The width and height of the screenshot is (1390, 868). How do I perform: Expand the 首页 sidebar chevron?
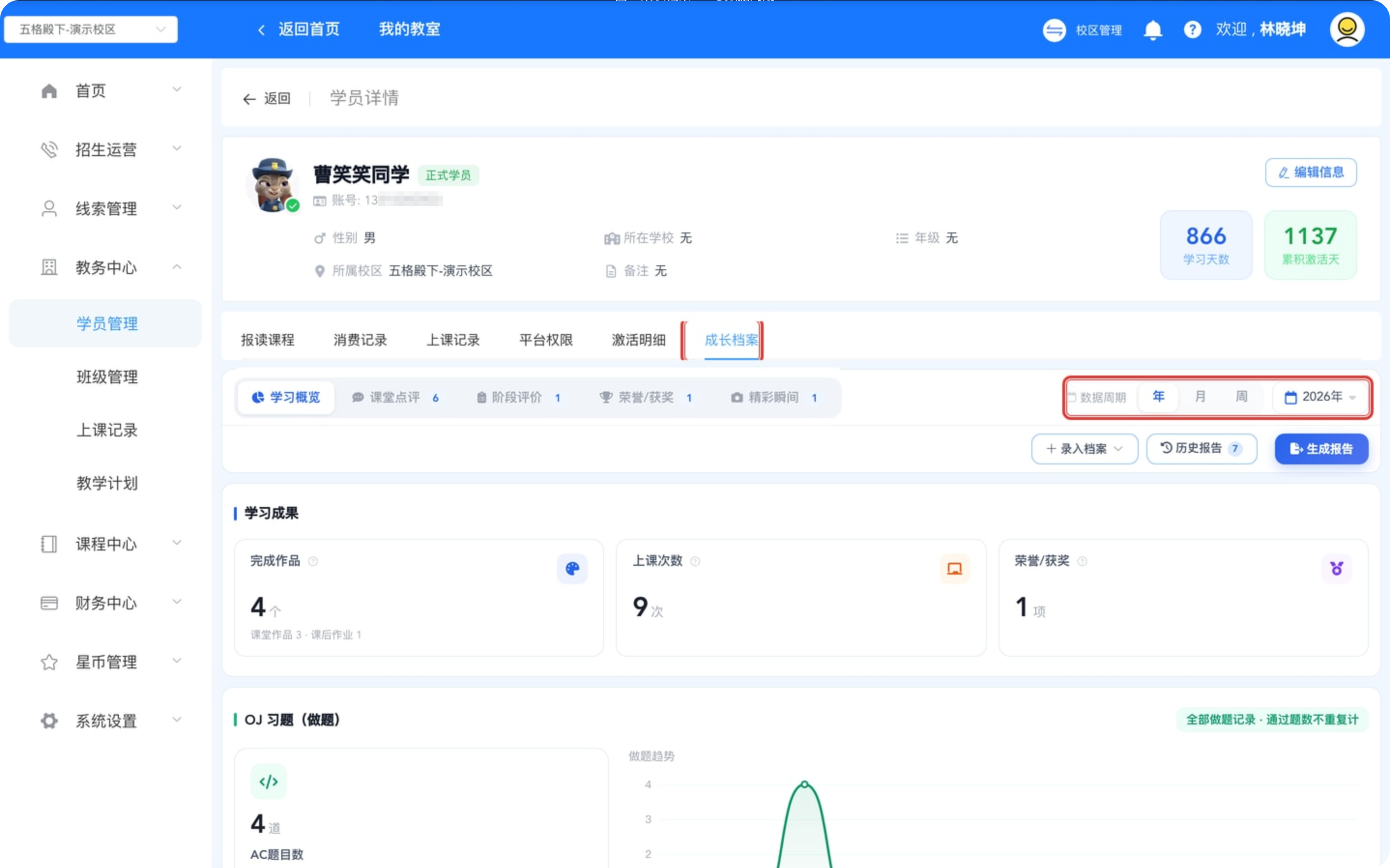pyautogui.click(x=177, y=89)
